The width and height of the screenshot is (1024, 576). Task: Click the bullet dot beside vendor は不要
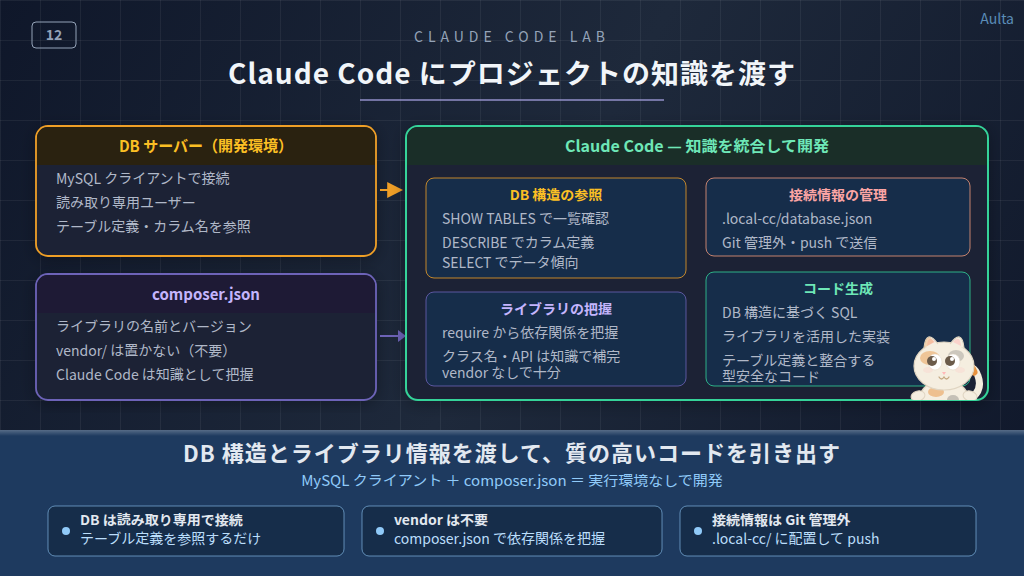[380, 530]
